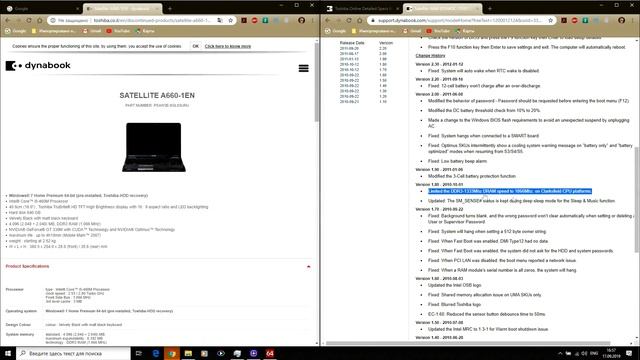Launch Edge from the taskbar

pos(156,353)
